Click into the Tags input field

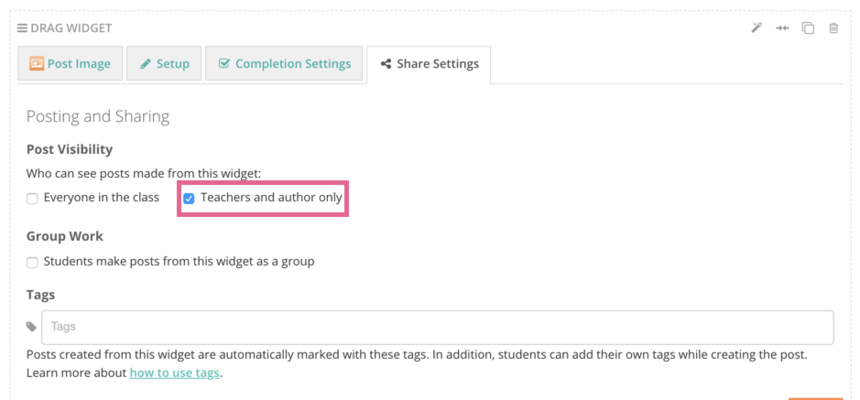pos(438,327)
